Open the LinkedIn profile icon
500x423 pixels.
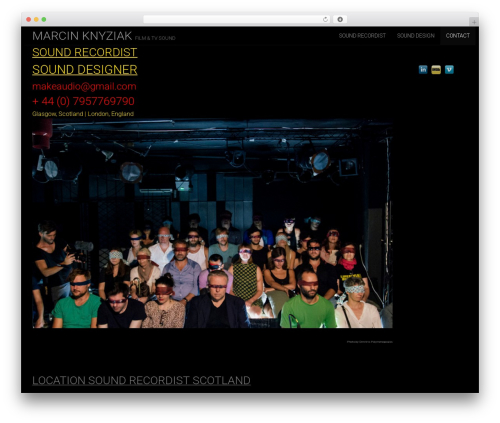423,69
